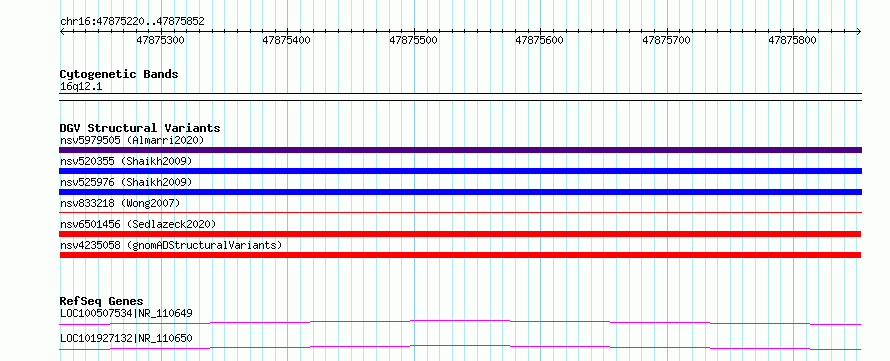Screen dimensions: 890x361
Task: Select the DGV Structural Variants track heading
Action: click(x=140, y=128)
